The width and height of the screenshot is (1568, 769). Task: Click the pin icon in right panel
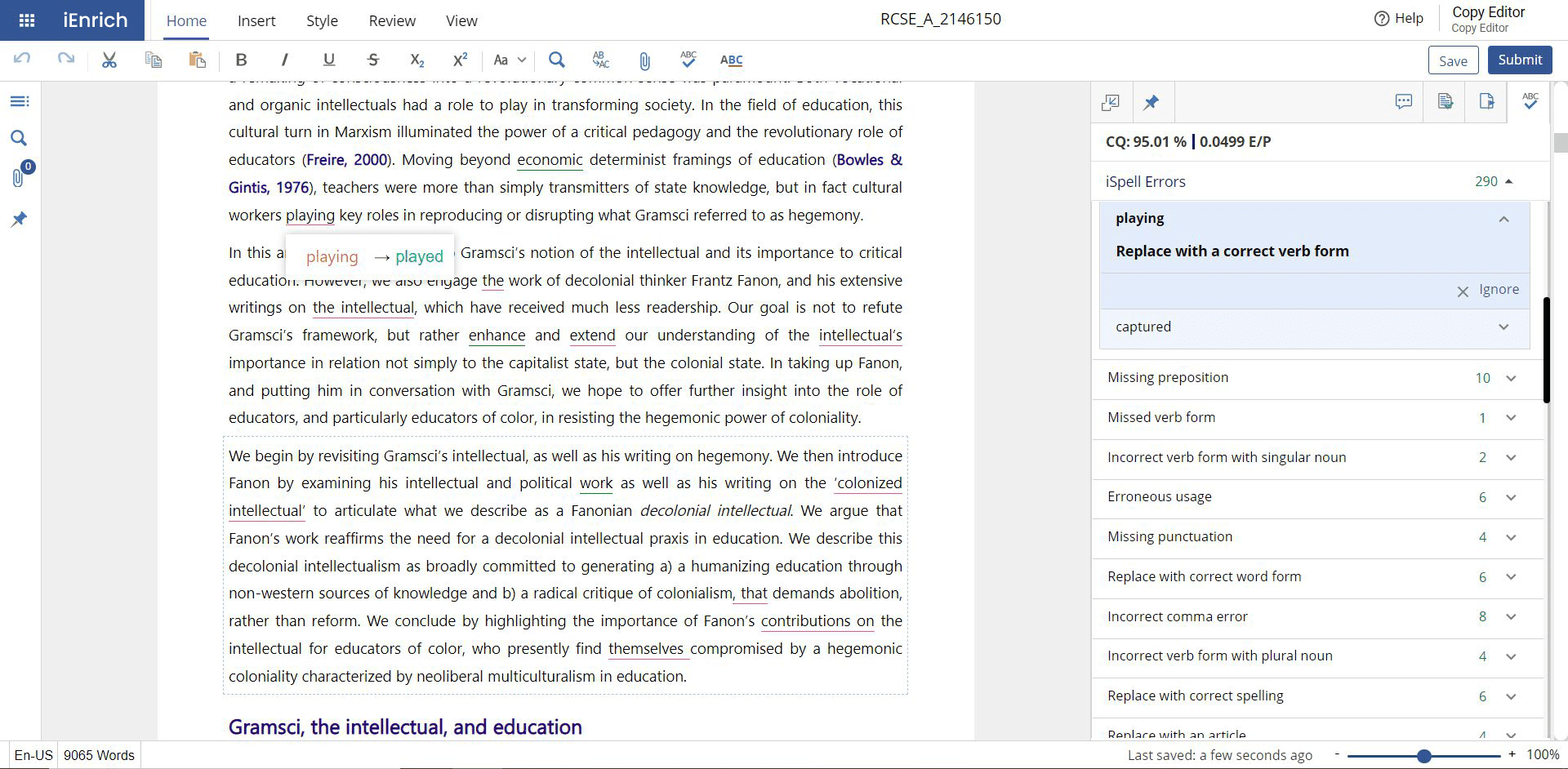coord(1151,102)
